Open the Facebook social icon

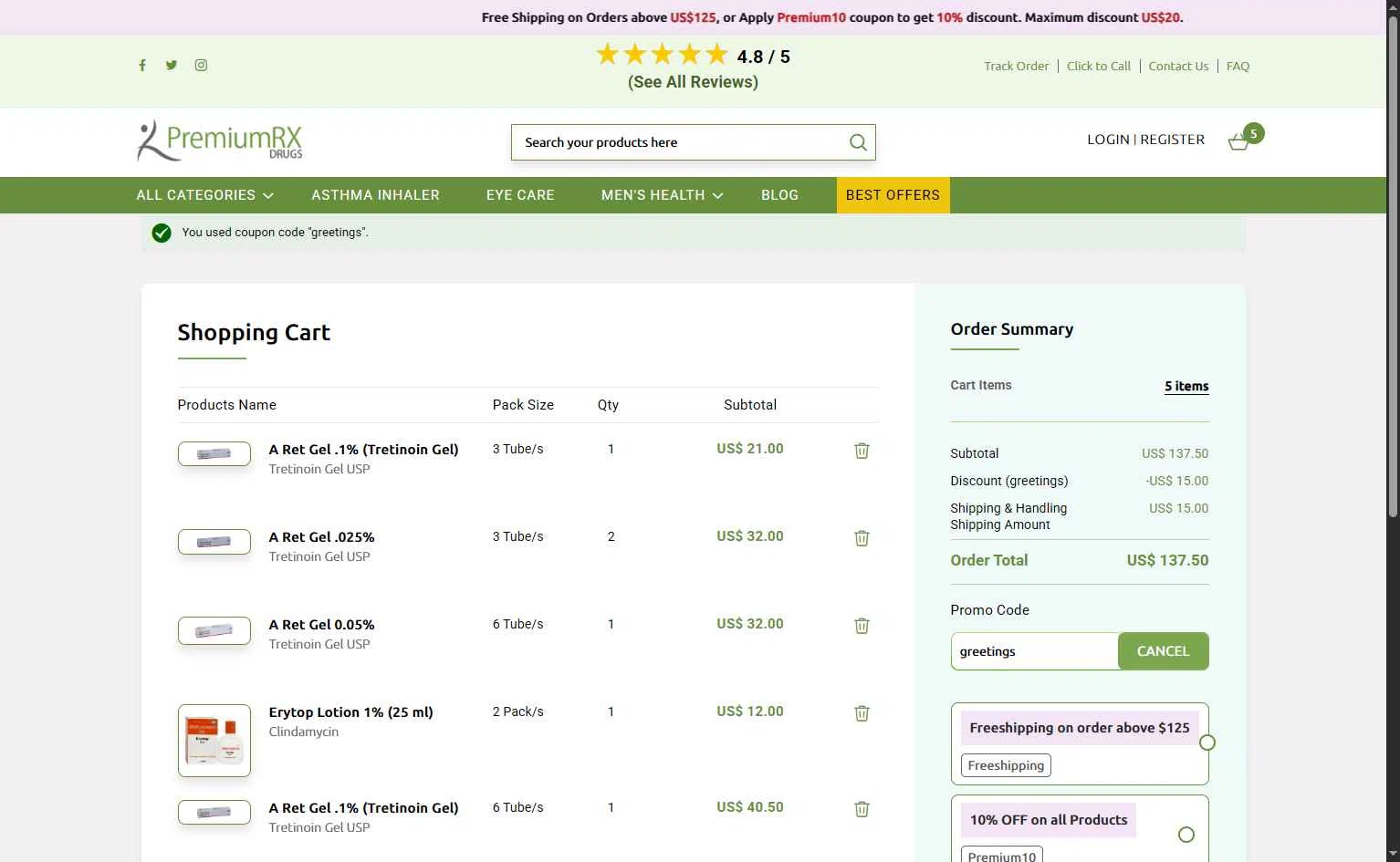pyautogui.click(x=142, y=65)
